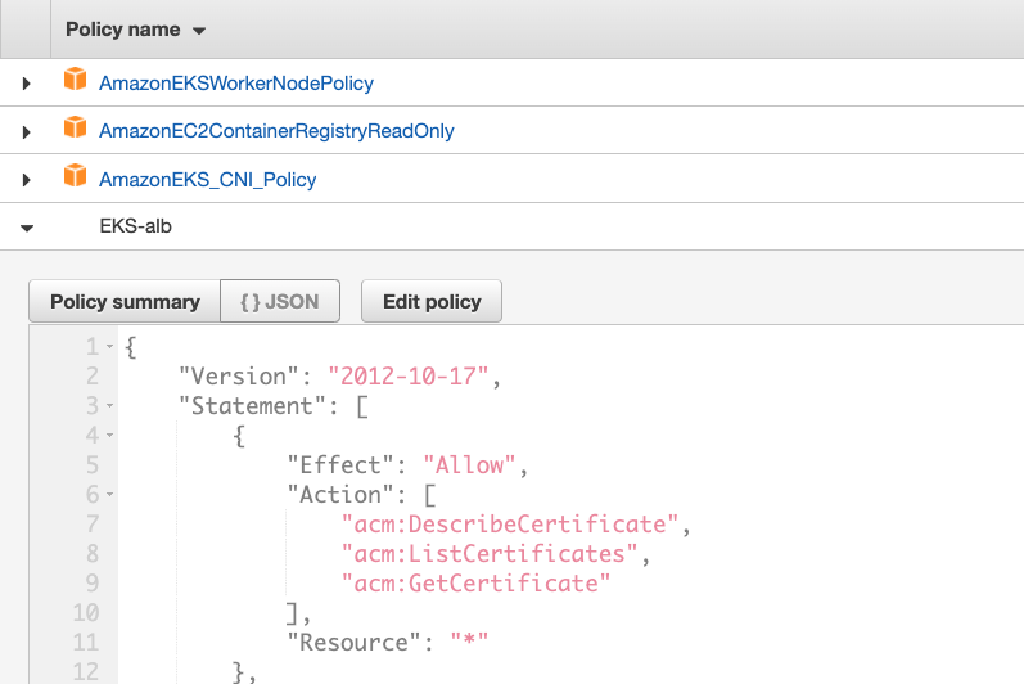Switch to the Policy summary view

pyautogui.click(x=125, y=302)
